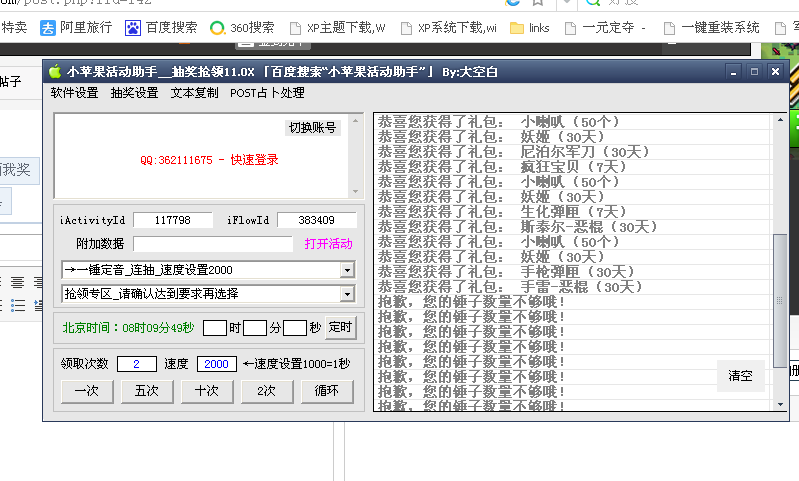Focus the iActivityId field showing 117798
Viewport: 799px width, 481px height.
(x=173, y=220)
